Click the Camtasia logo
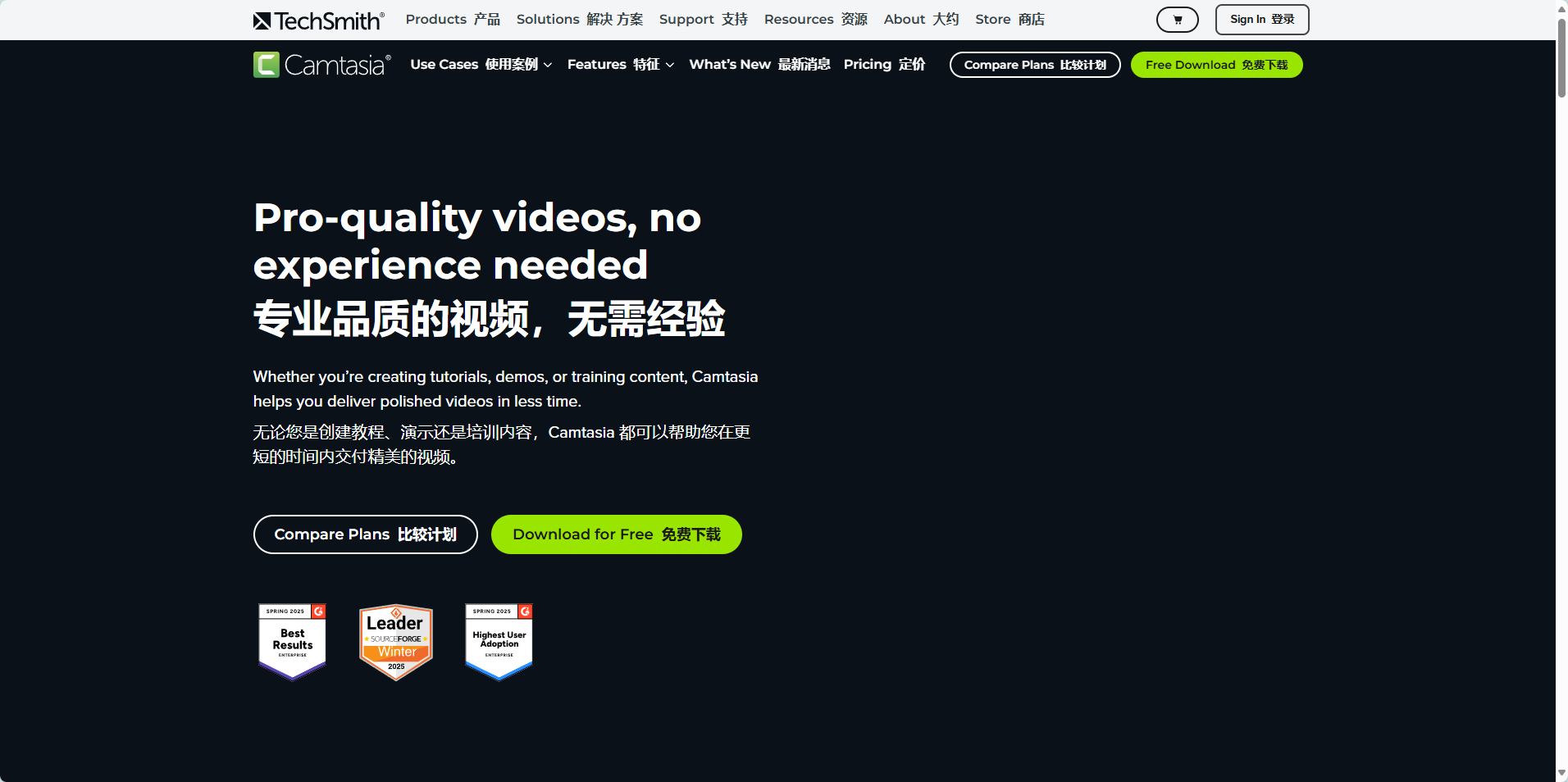This screenshot has height=782, width=1568. click(321, 65)
